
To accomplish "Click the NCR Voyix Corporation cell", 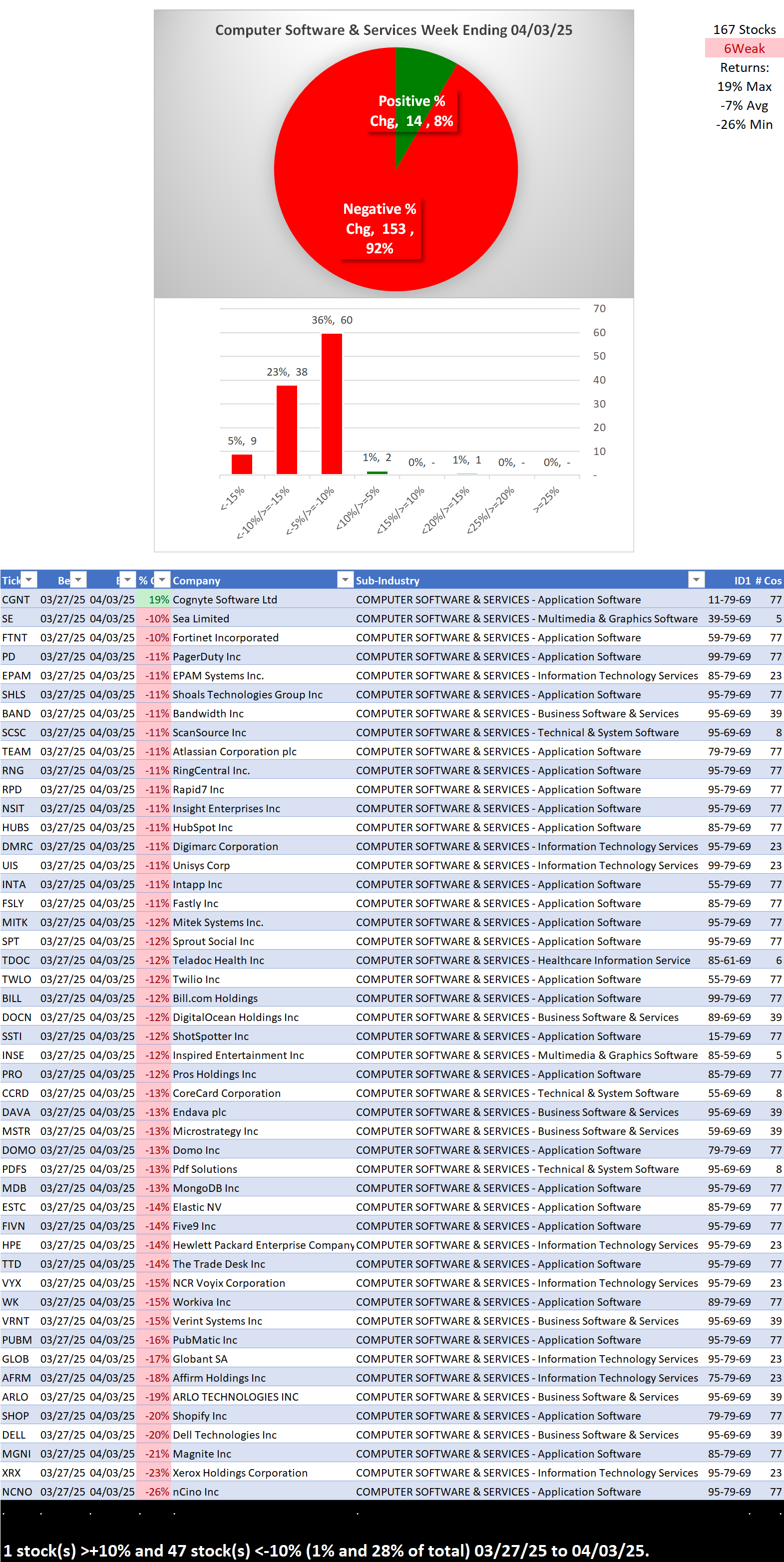I will pyautogui.click(x=262, y=1282).
